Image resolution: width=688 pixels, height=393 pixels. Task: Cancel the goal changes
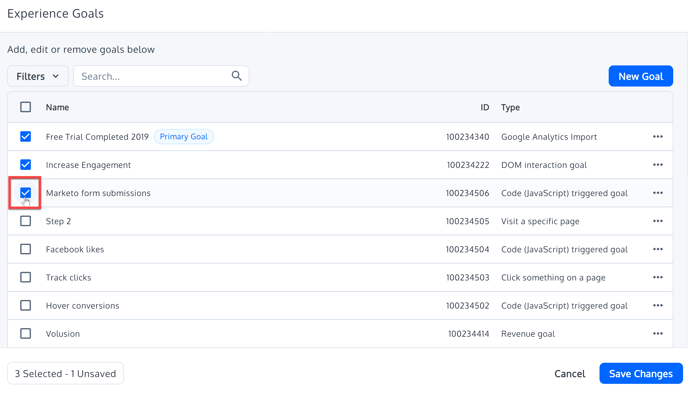[x=570, y=374]
